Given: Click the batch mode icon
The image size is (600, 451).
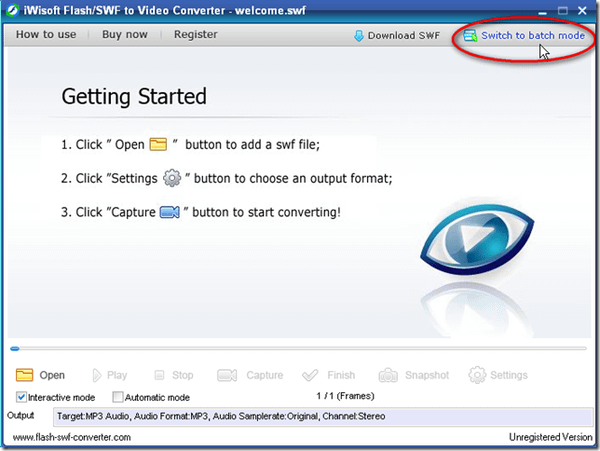Looking at the screenshot, I should click(470, 36).
